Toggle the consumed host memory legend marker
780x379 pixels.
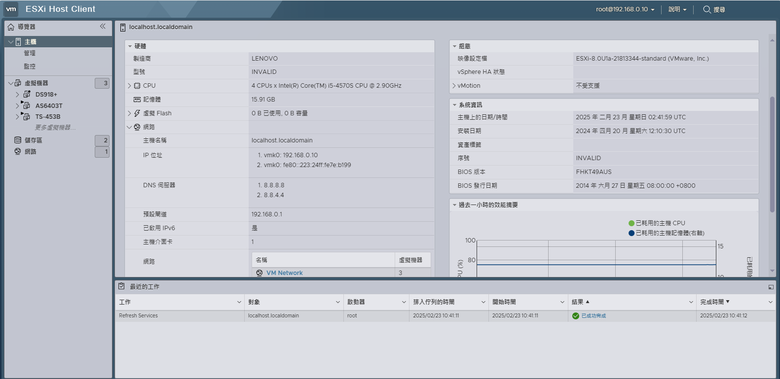(632, 233)
